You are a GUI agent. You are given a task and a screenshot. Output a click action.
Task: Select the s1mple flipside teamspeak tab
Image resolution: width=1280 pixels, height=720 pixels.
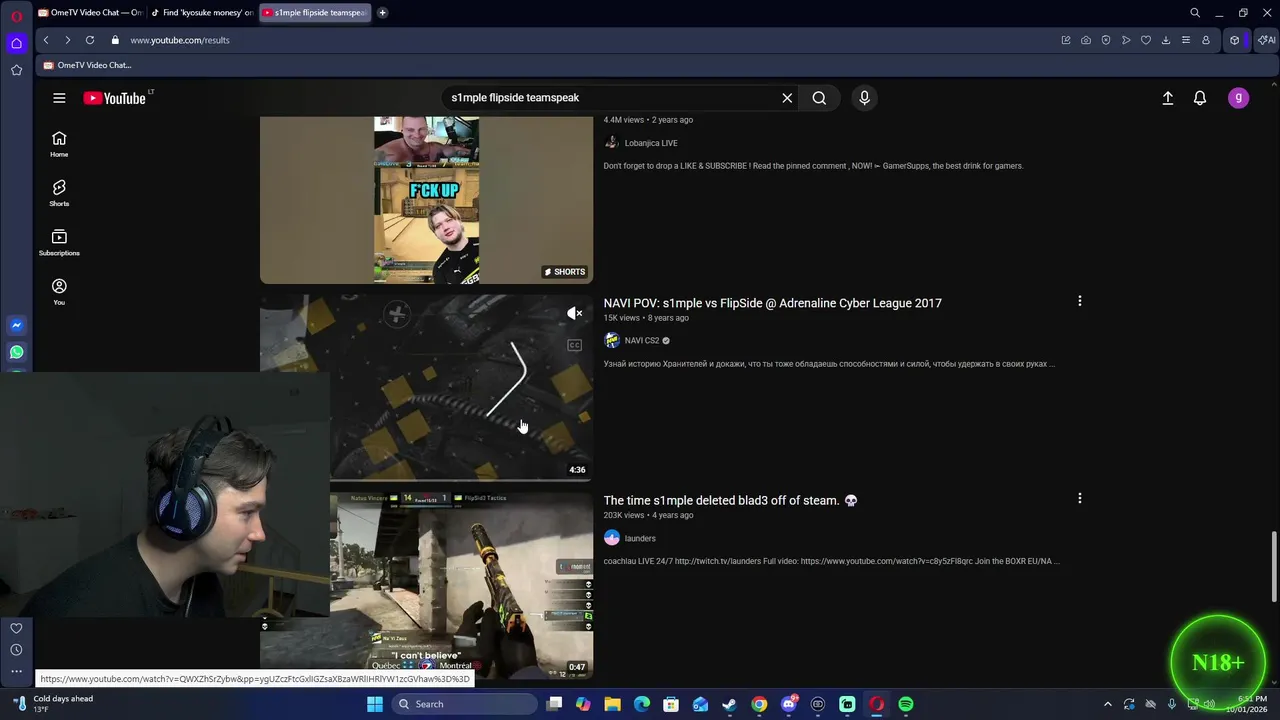pos(315,13)
